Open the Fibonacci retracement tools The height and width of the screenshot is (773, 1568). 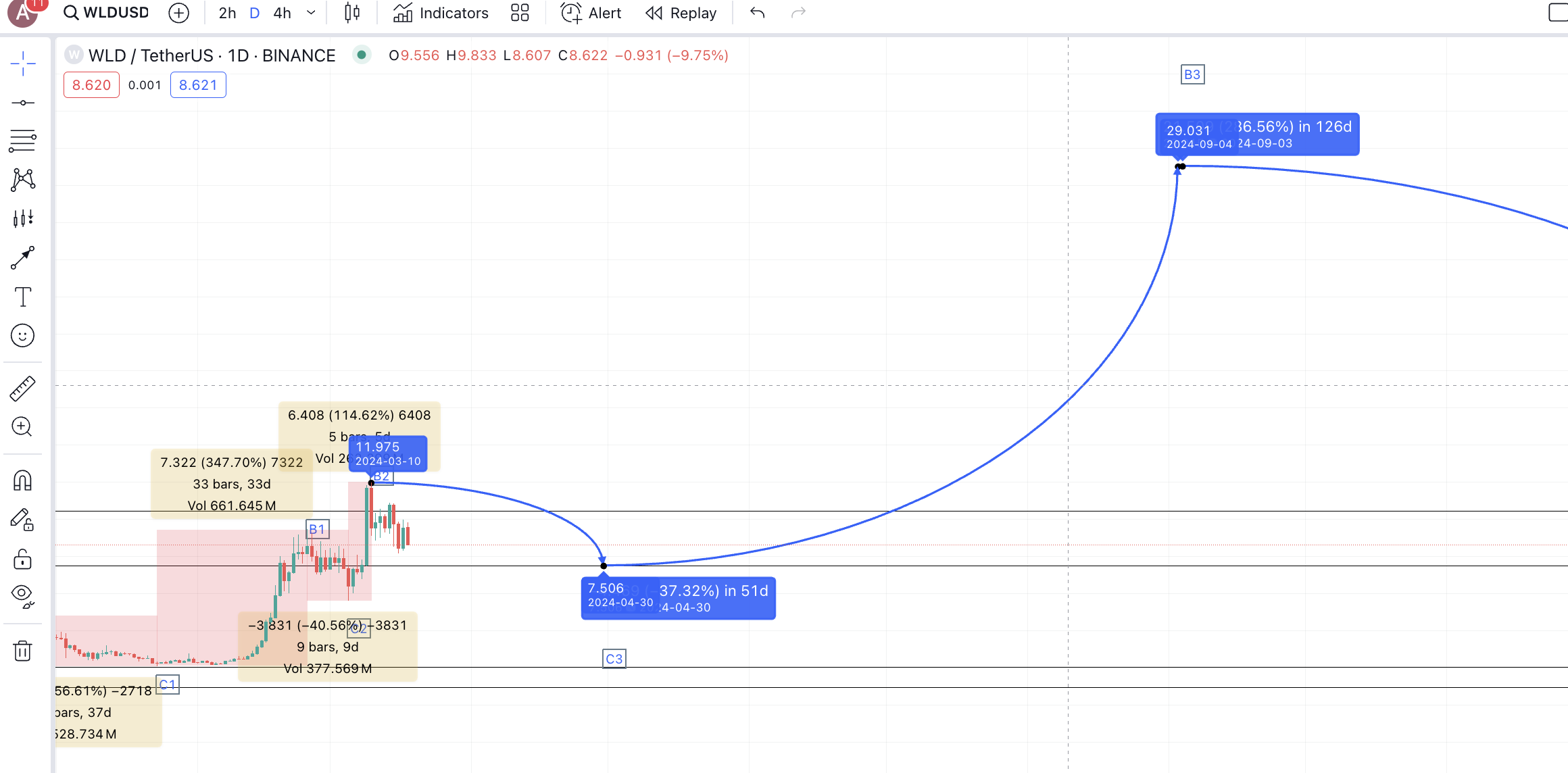[23, 141]
